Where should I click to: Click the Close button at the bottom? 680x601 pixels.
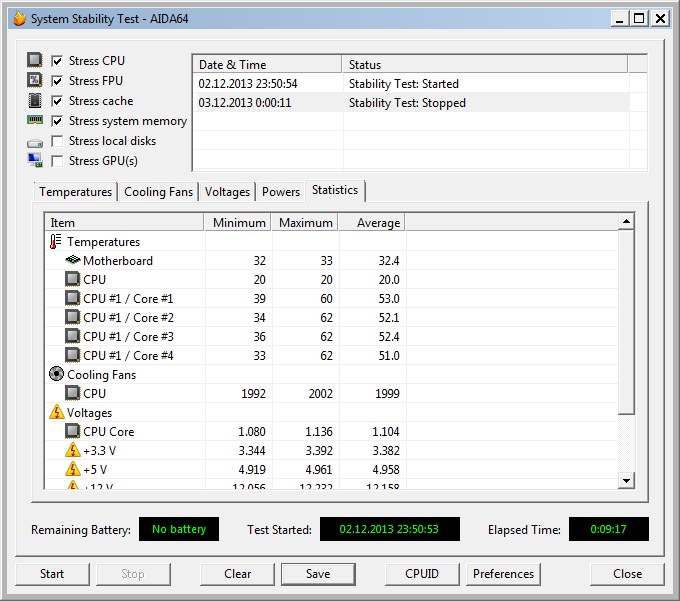point(627,574)
